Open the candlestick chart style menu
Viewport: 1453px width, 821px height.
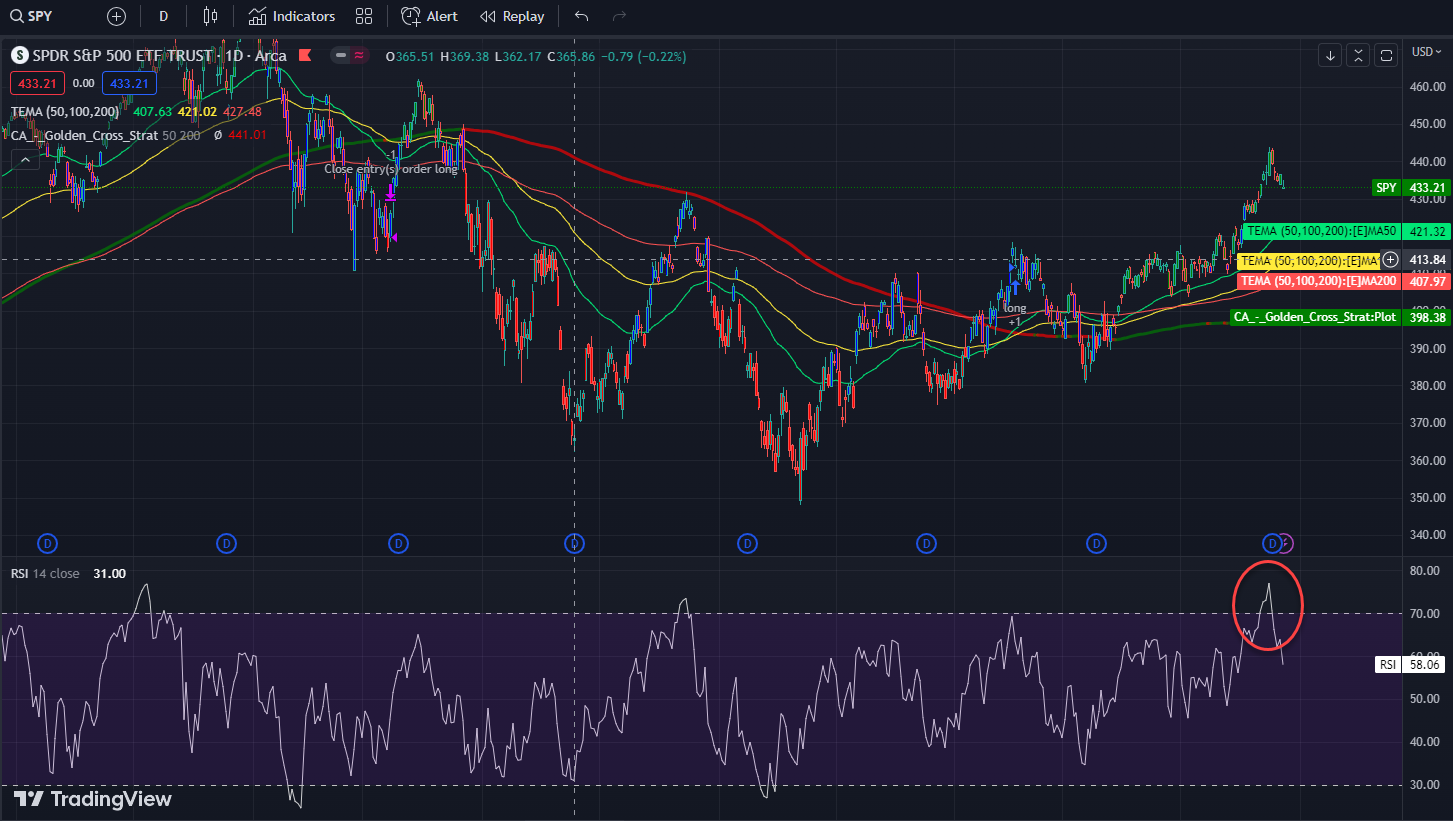tap(209, 16)
